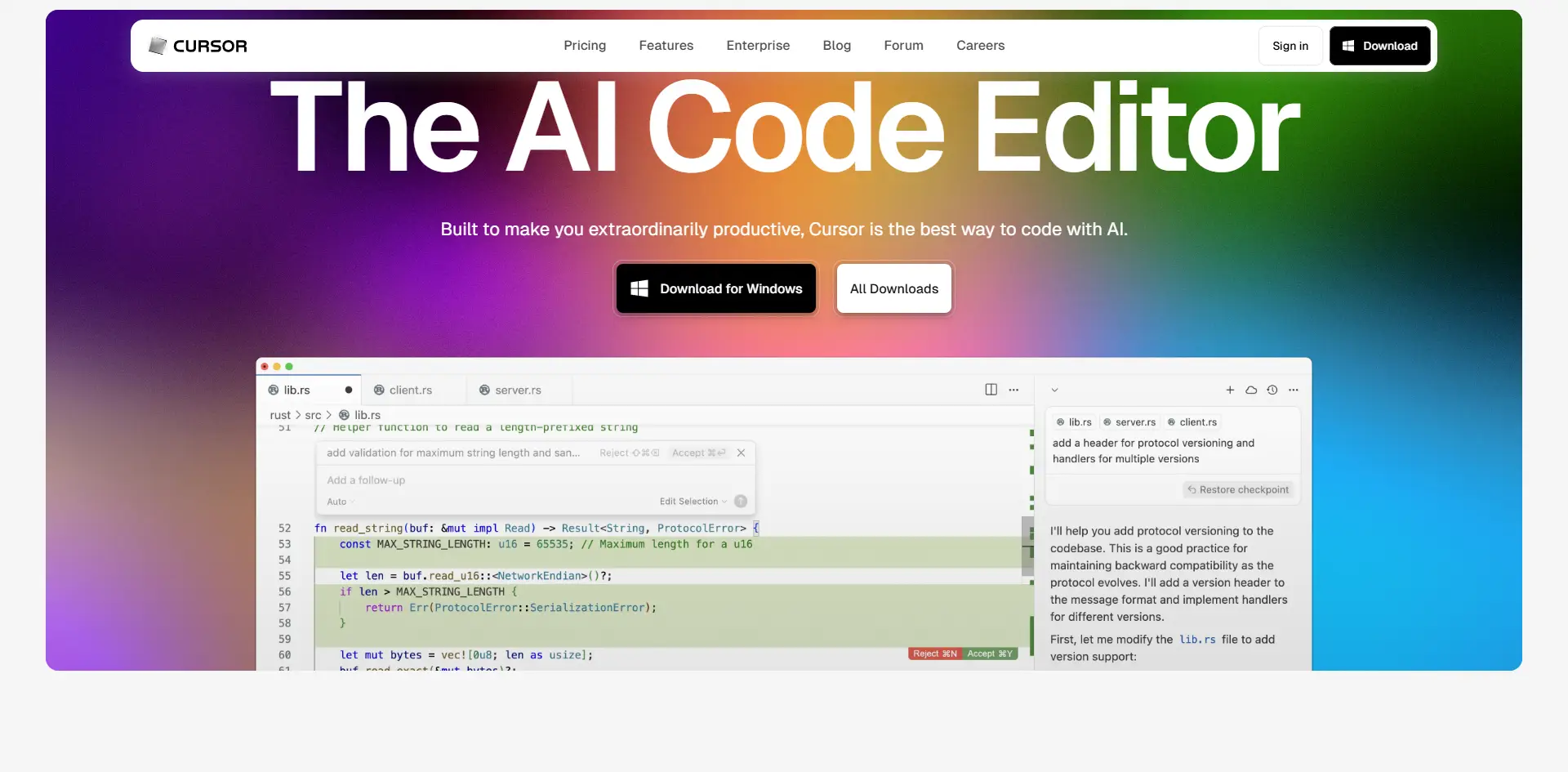Click the Windows logo on hero download button
This screenshot has height=772, width=1568.
(x=639, y=288)
